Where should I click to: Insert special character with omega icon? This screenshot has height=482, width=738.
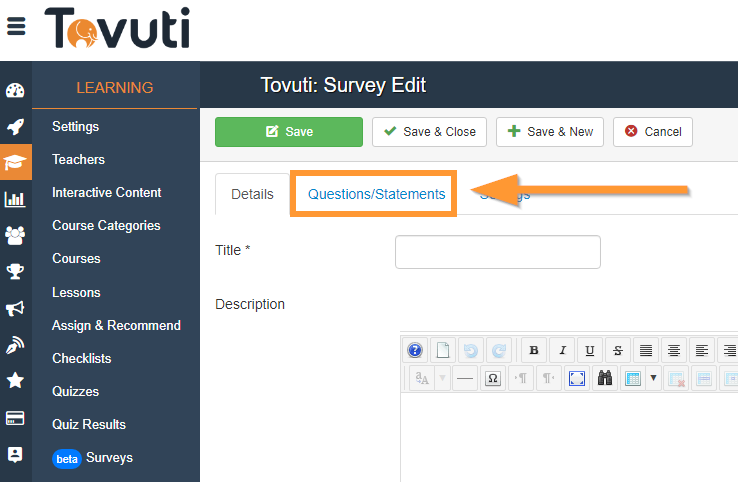[x=492, y=379]
